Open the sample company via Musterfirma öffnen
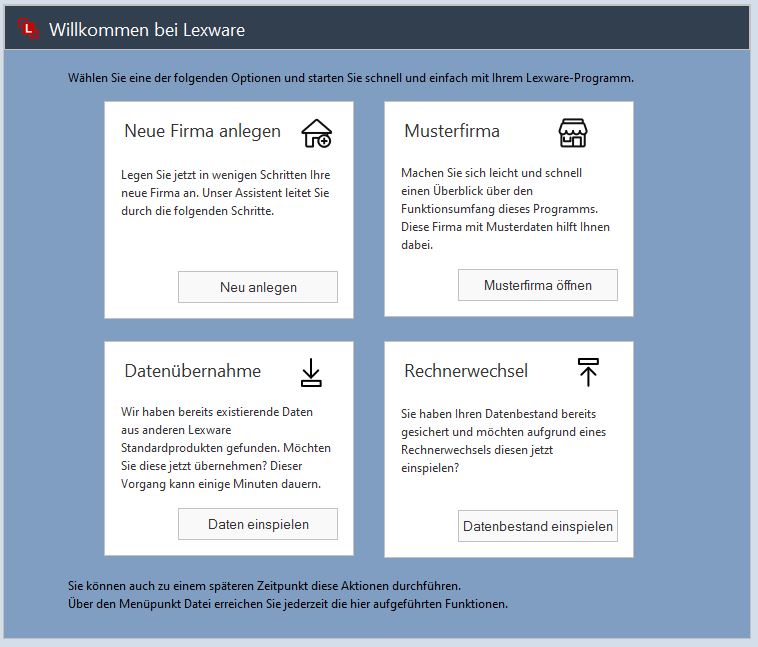758x647 pixels. pos(538,285)
